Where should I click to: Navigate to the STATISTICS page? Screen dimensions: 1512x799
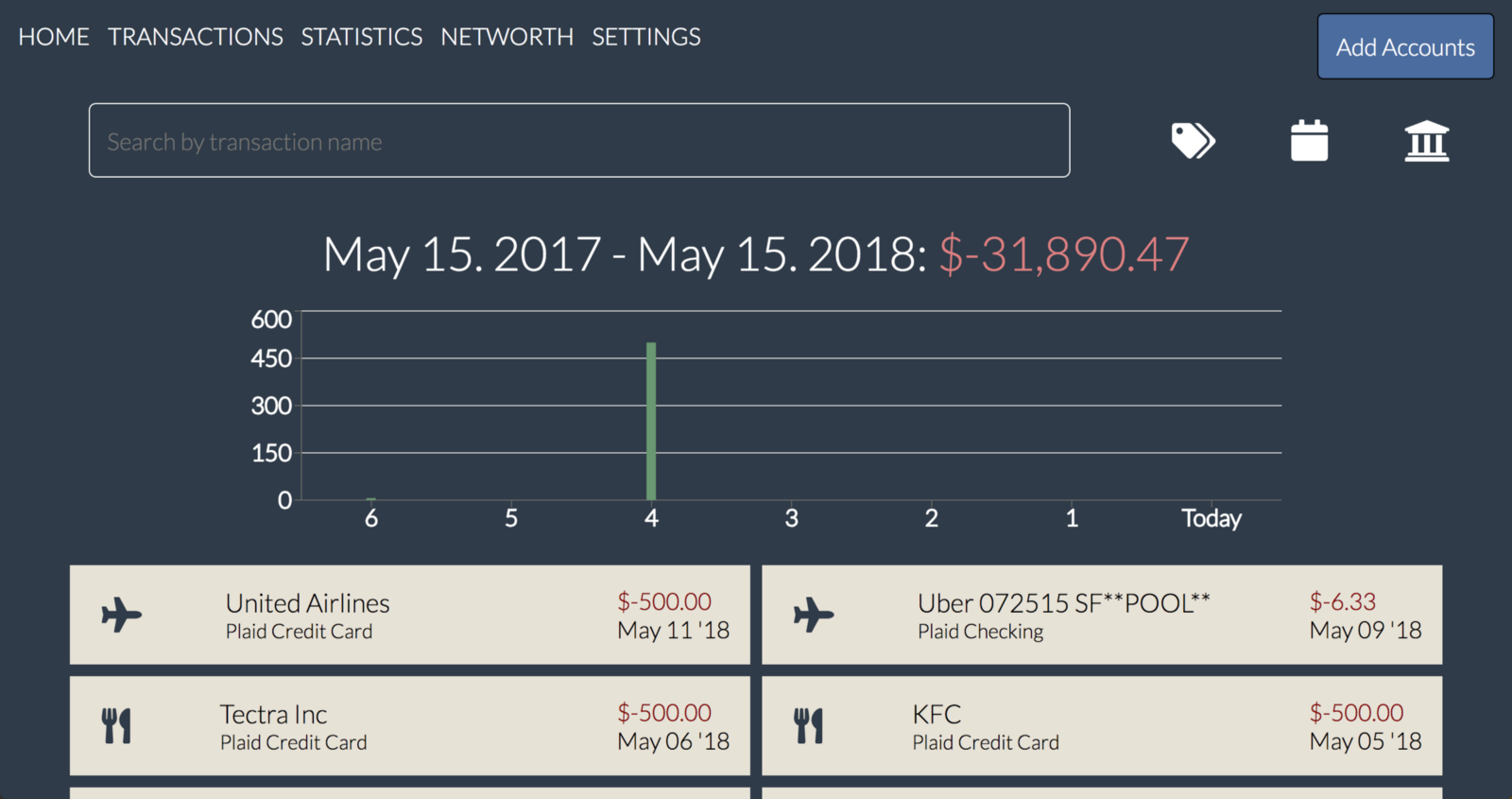[x=362, y=37]
